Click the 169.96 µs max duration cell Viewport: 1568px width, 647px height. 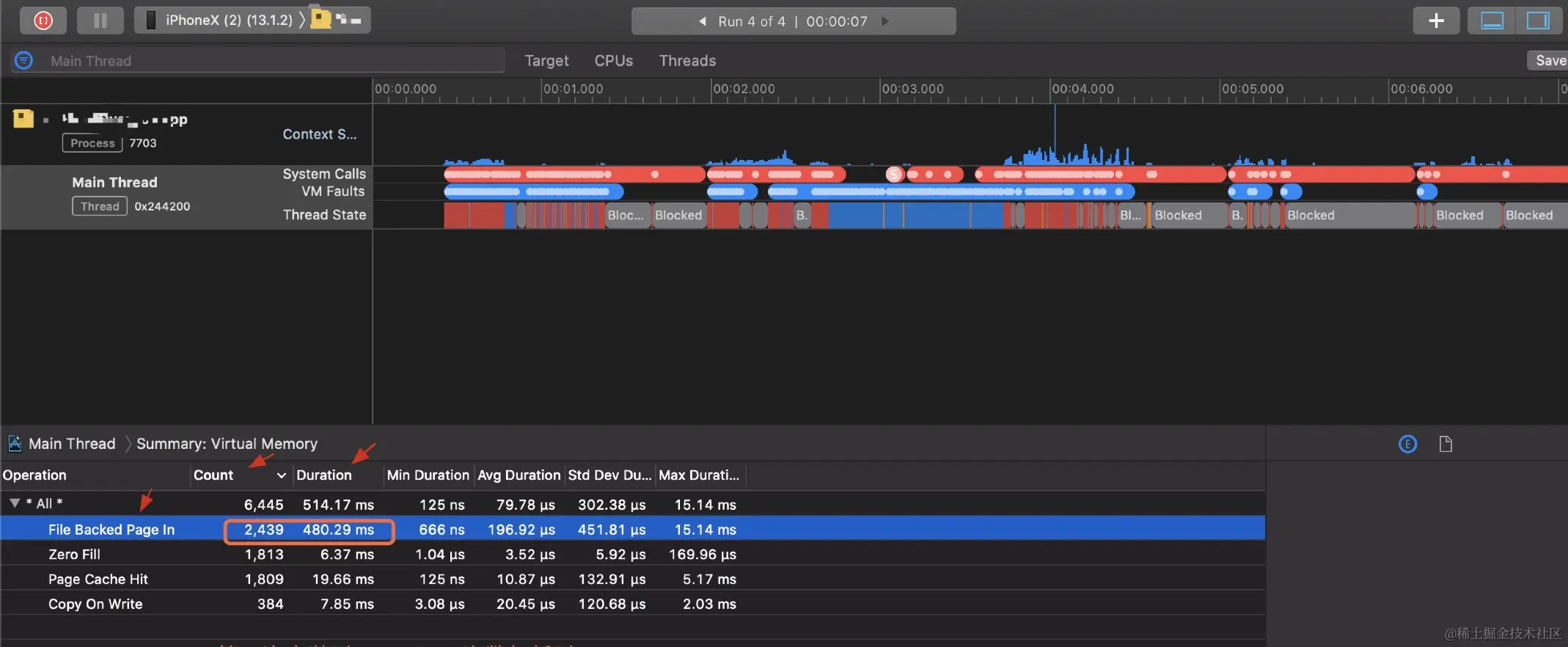(702, 555)
